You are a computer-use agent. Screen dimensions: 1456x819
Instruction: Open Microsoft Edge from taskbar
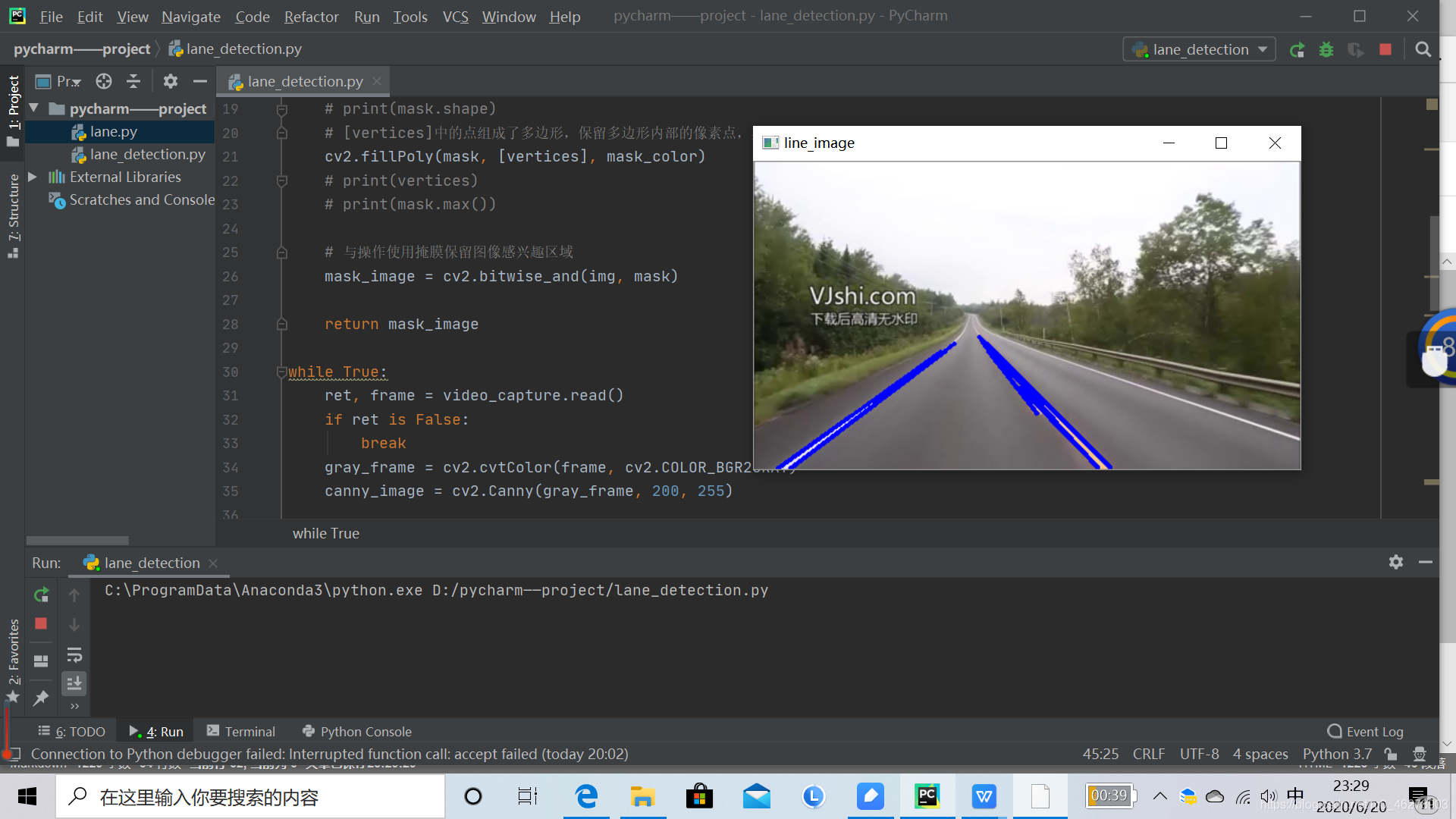[585, 796]
